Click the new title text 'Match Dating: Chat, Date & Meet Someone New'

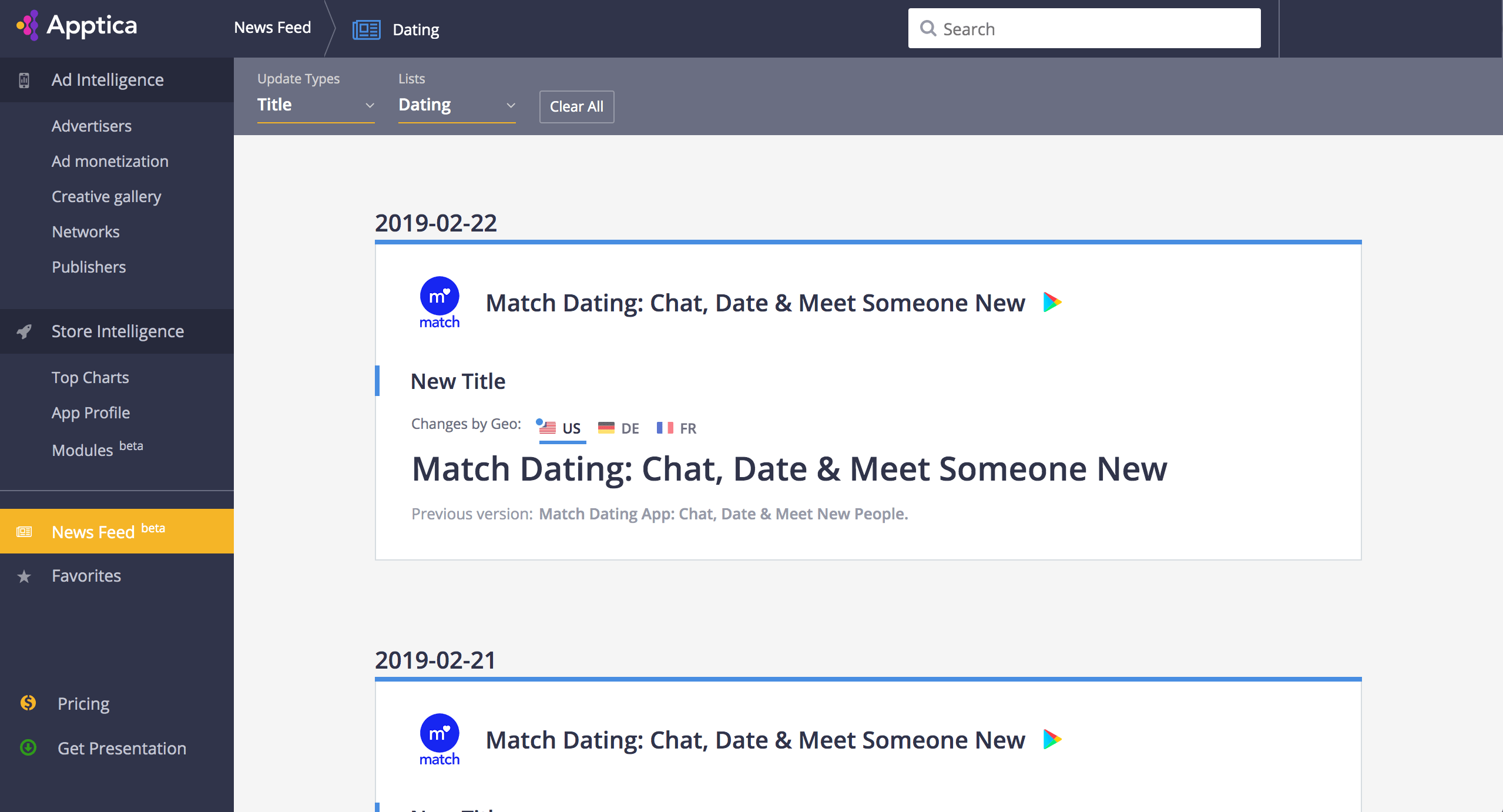coord(790,469)
